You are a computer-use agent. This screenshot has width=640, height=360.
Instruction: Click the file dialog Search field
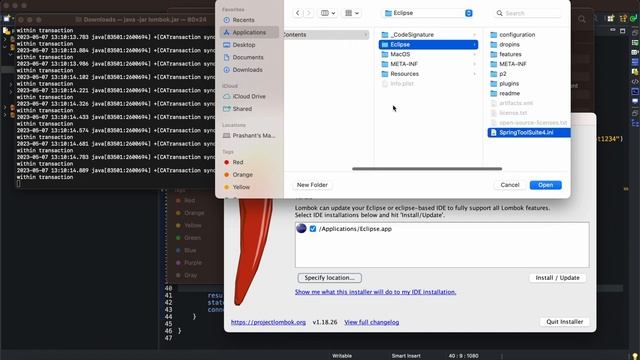click(527, 13)
